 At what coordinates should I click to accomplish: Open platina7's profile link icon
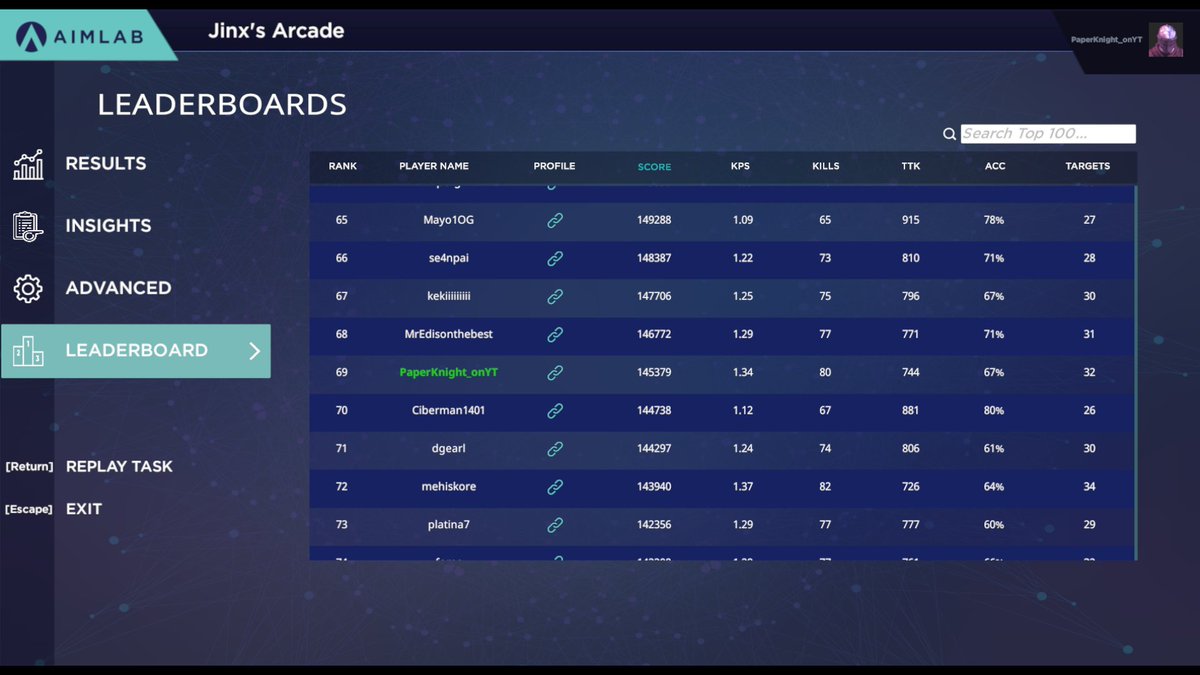pyautogui.click(x=555, y=525)
